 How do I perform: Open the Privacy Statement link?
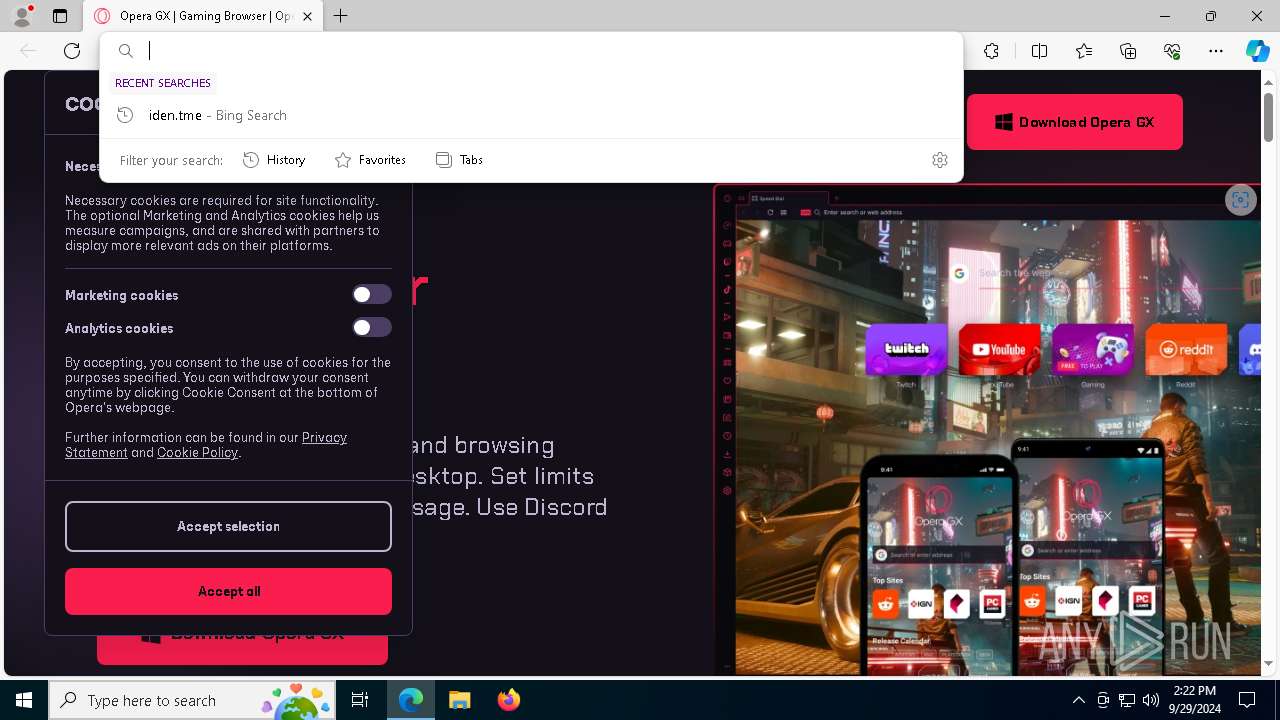tap(206, 445)
